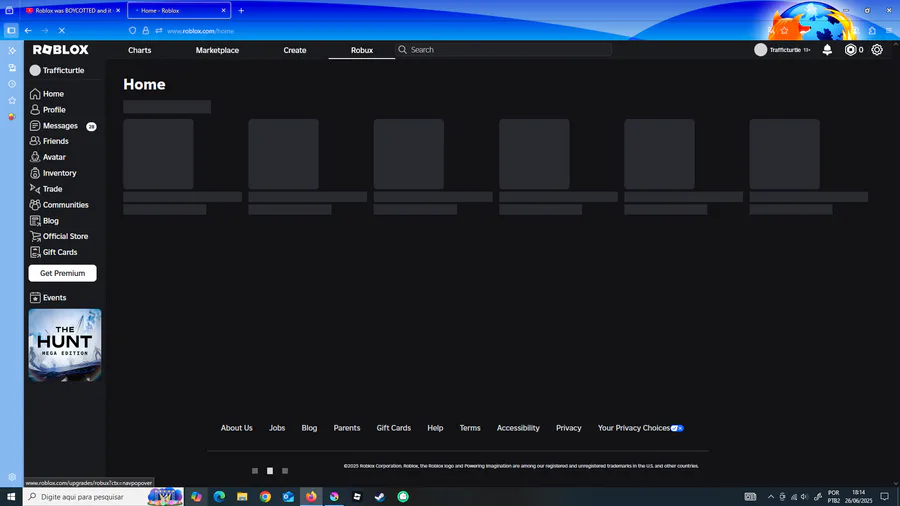Toggle the Firefox sidebar button
Image resolution: width=900 pixels, height=506 pixels.
pos(11,31)
